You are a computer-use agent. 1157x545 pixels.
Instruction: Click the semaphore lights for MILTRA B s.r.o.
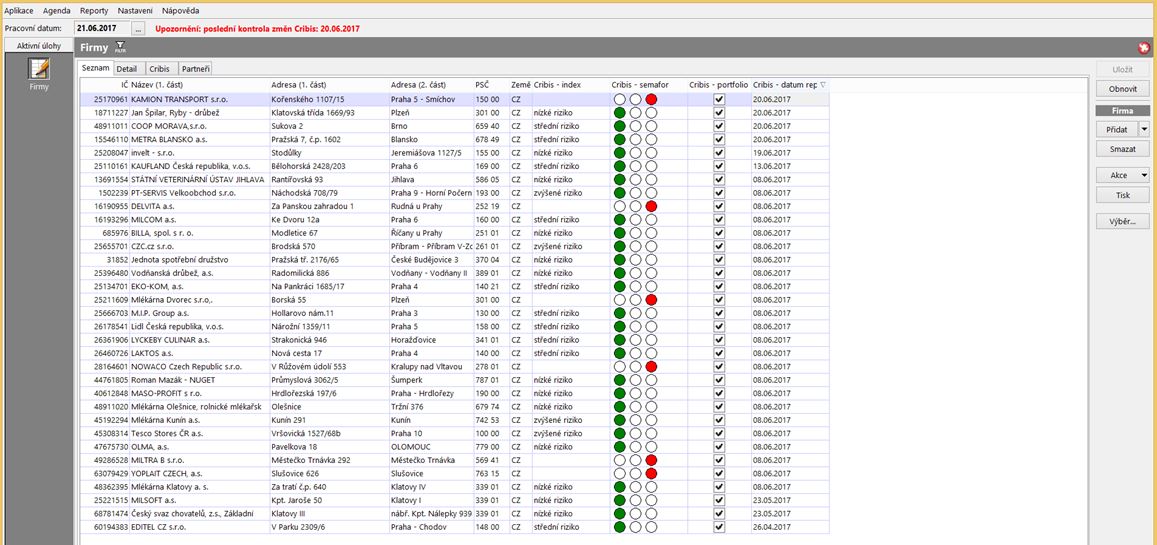tap(635, 460)
